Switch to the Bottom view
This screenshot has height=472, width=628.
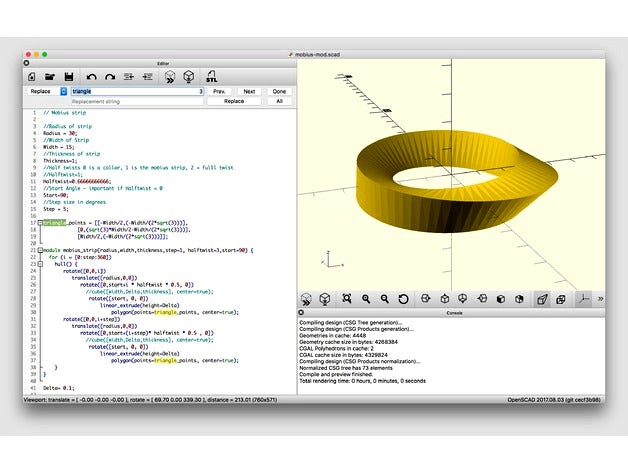[463, 299]
